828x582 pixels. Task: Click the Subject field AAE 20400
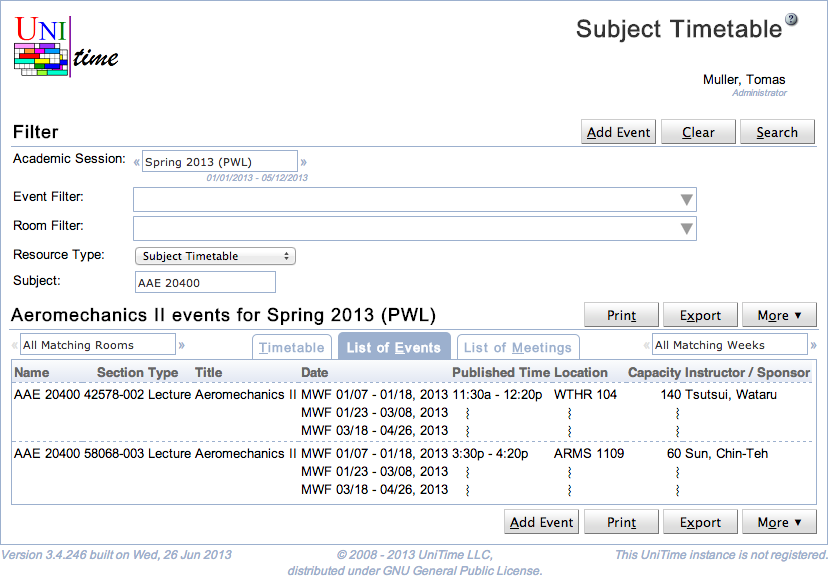click(x=205, y=282)
